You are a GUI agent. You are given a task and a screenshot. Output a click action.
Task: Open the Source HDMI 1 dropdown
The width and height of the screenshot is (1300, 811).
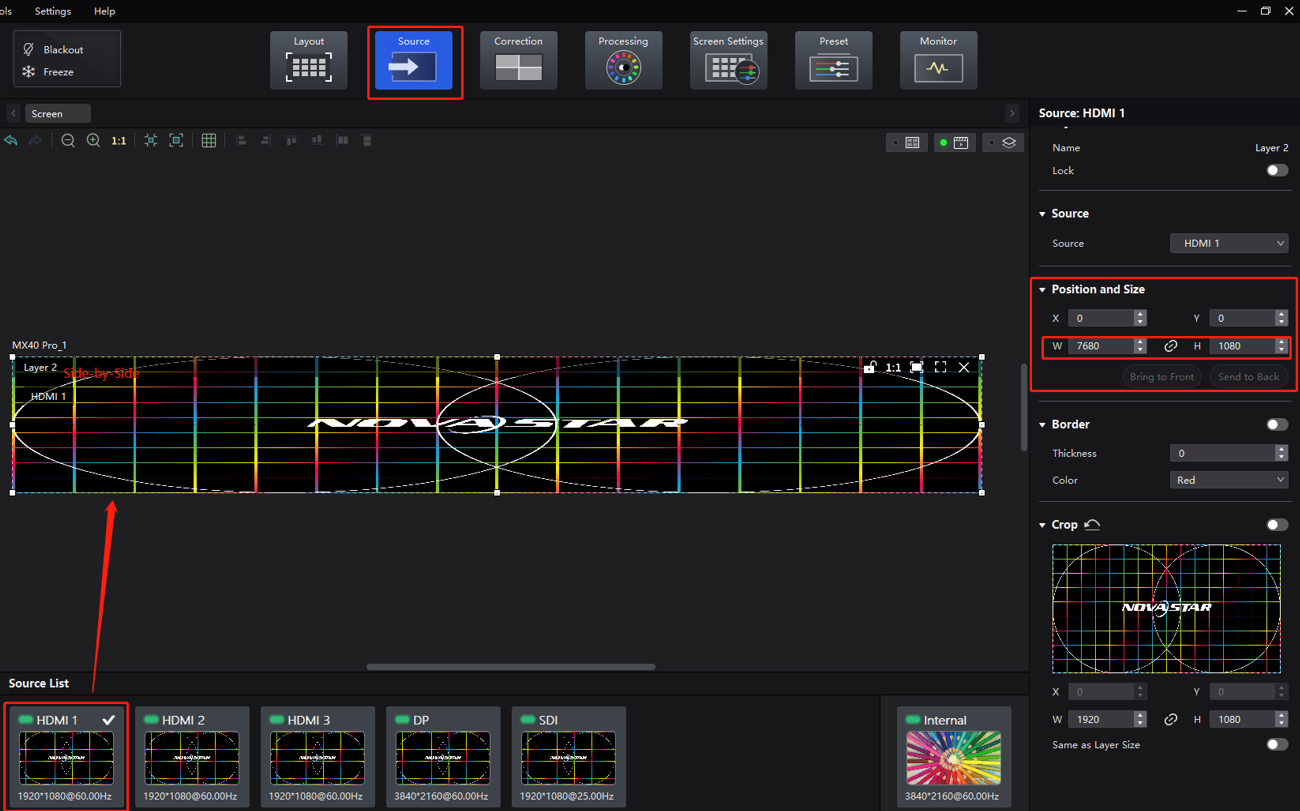[x=1229, y=243]
